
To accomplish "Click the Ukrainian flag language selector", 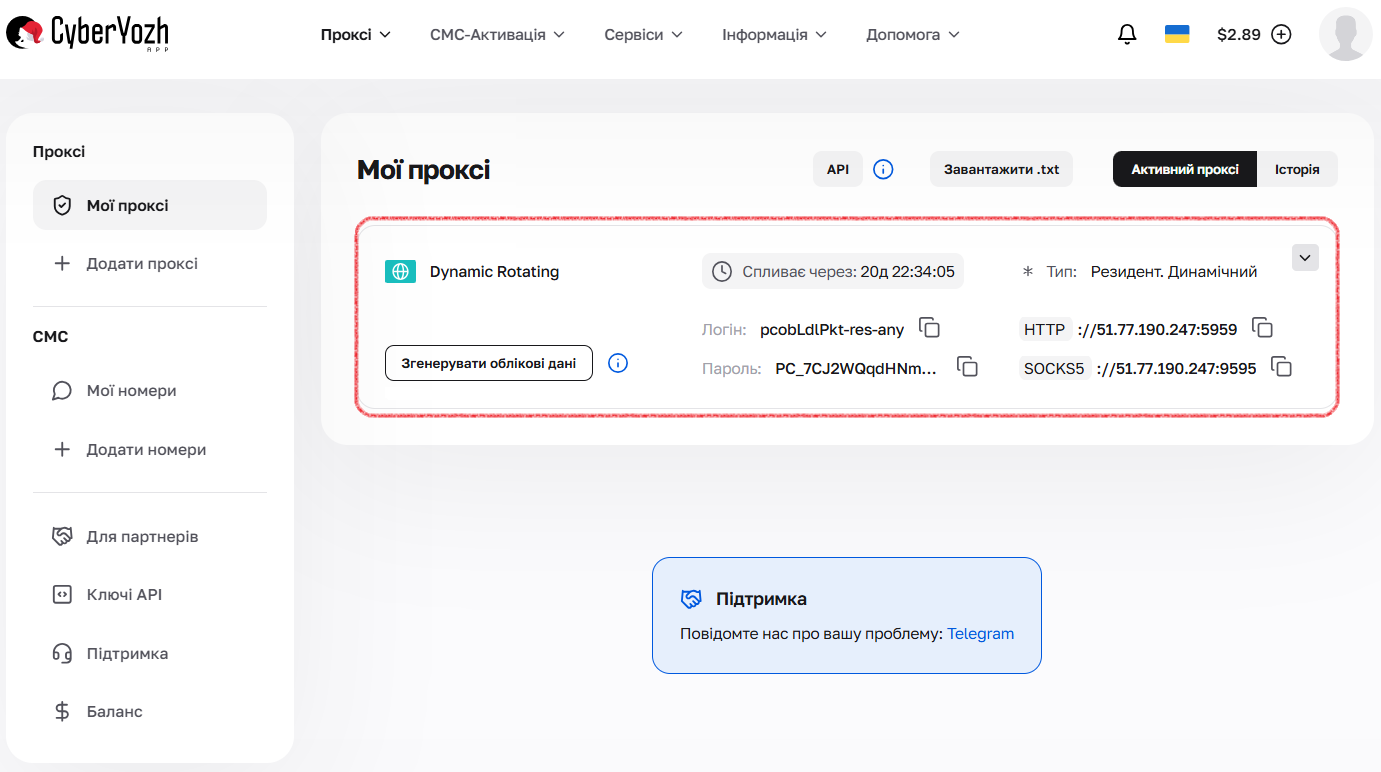I will point(1176,33).
